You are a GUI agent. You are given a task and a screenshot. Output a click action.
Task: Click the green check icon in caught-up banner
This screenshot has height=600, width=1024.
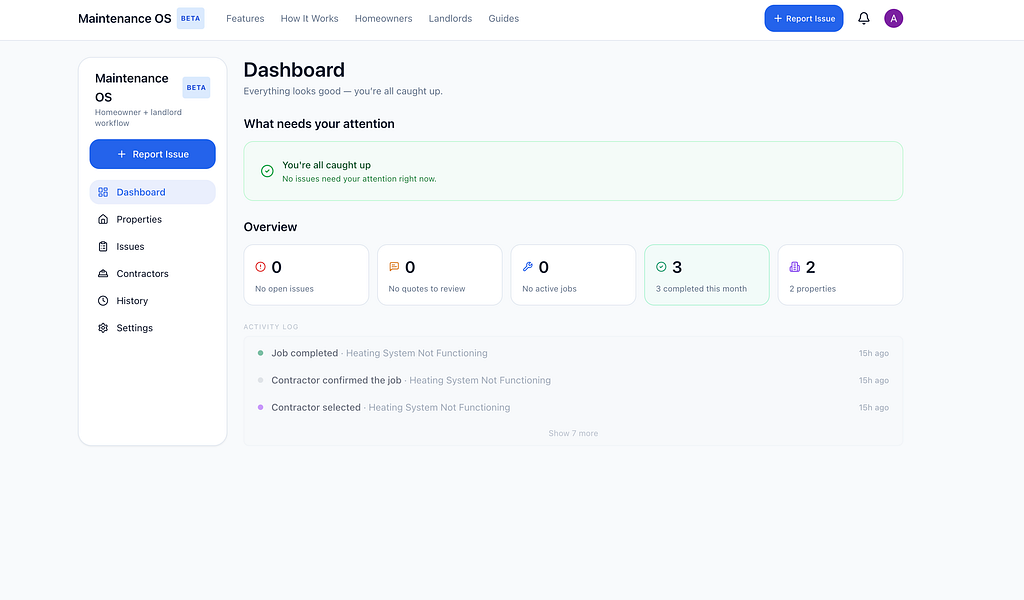267,171
